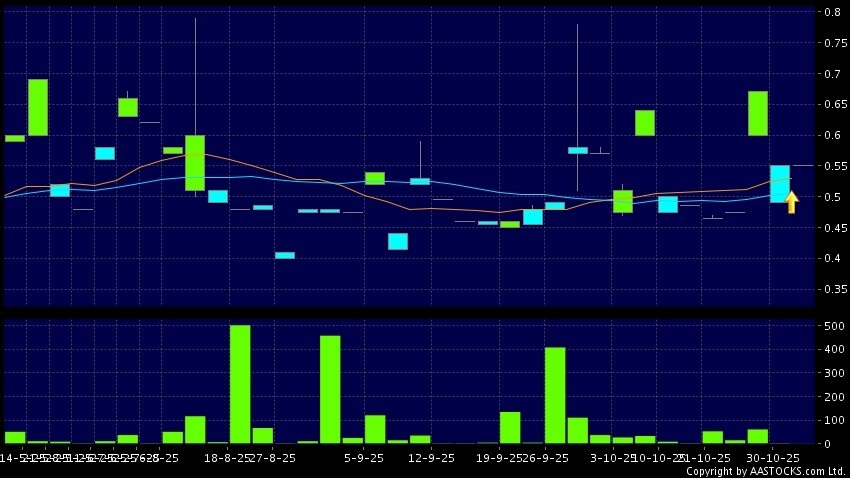
Task: Click the 500 volume axis label
Action: point(830,326)
